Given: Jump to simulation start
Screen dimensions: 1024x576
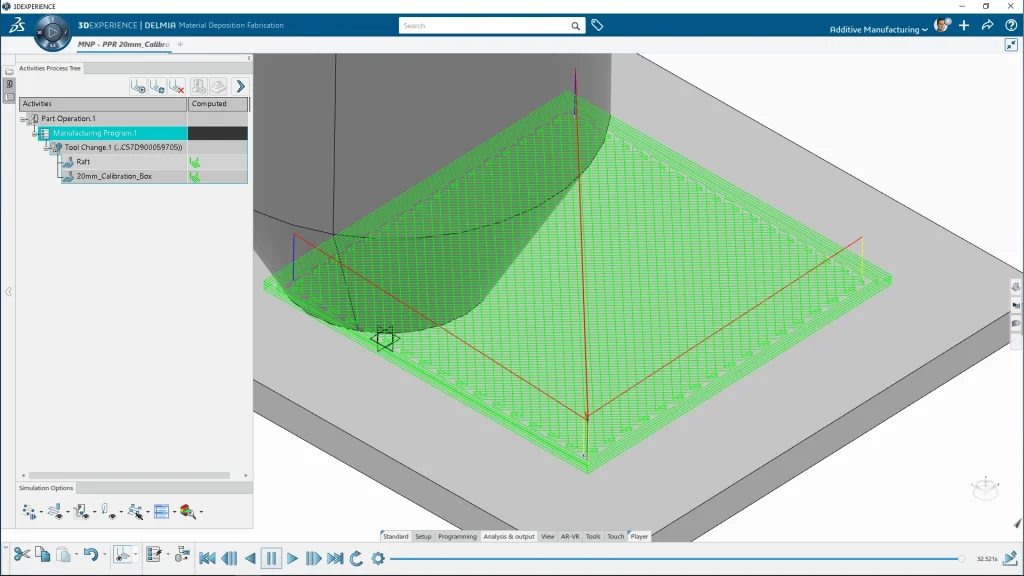Looking at the screenshot, I should click(207, 558).
